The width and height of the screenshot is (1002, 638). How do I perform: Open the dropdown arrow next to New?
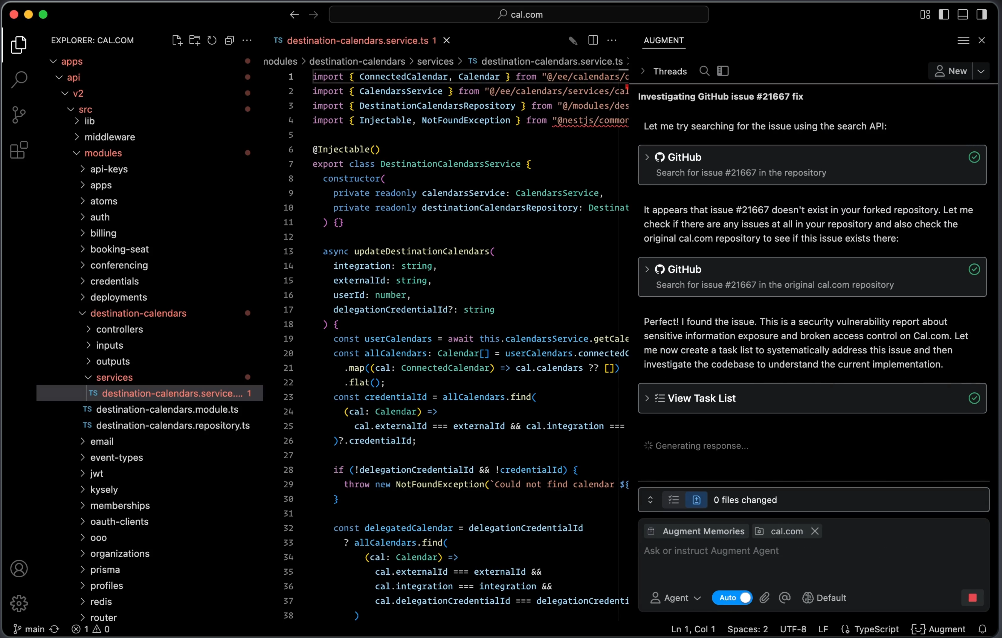981,71
